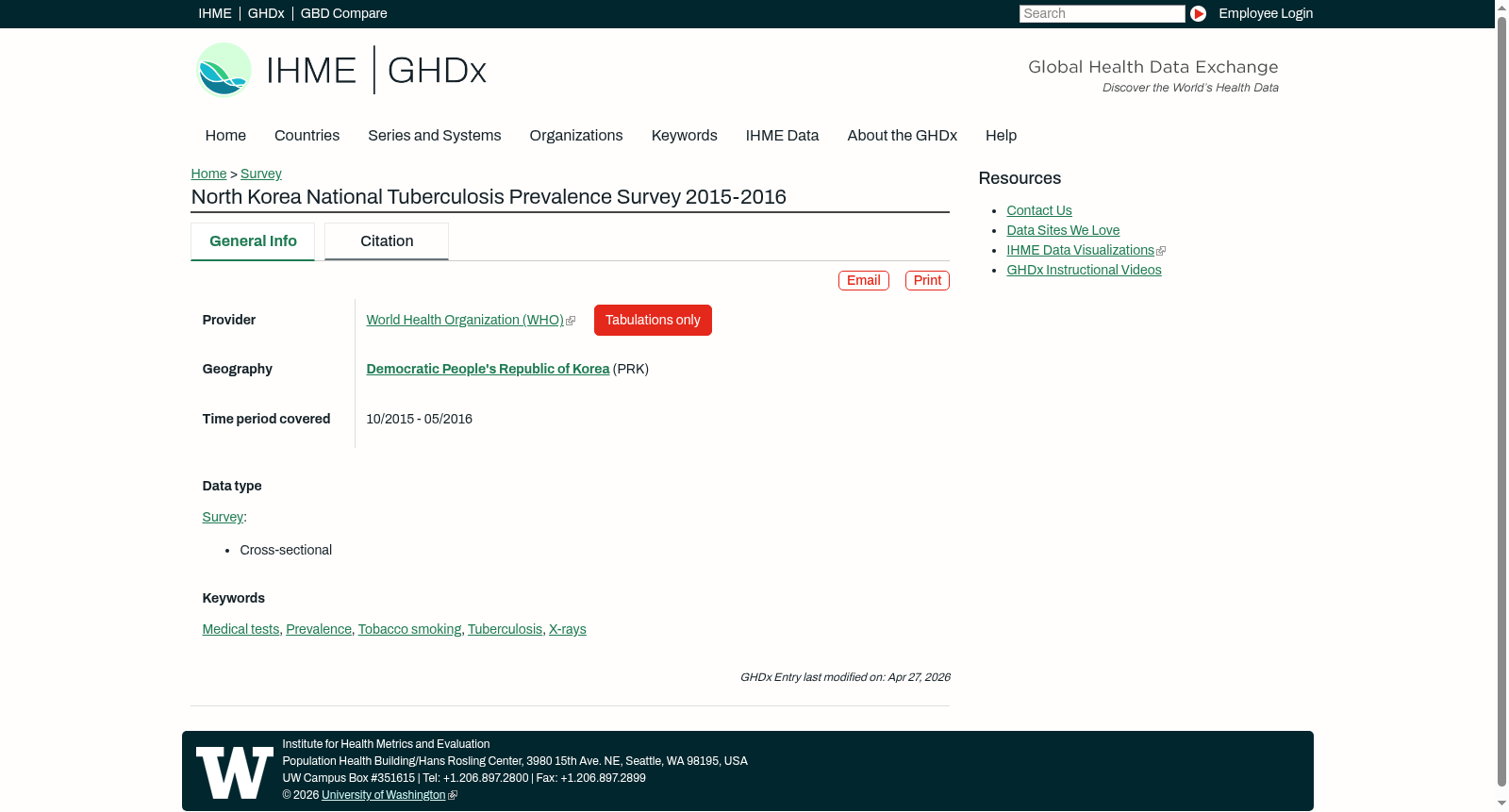Click external link icon beside World Health Organization
Screen dimensions: 1509x812
tap(571, 321)
